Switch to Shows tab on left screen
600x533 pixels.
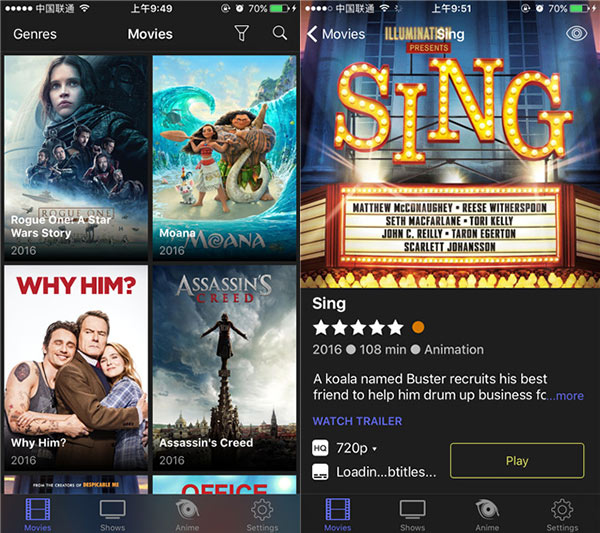112,515
